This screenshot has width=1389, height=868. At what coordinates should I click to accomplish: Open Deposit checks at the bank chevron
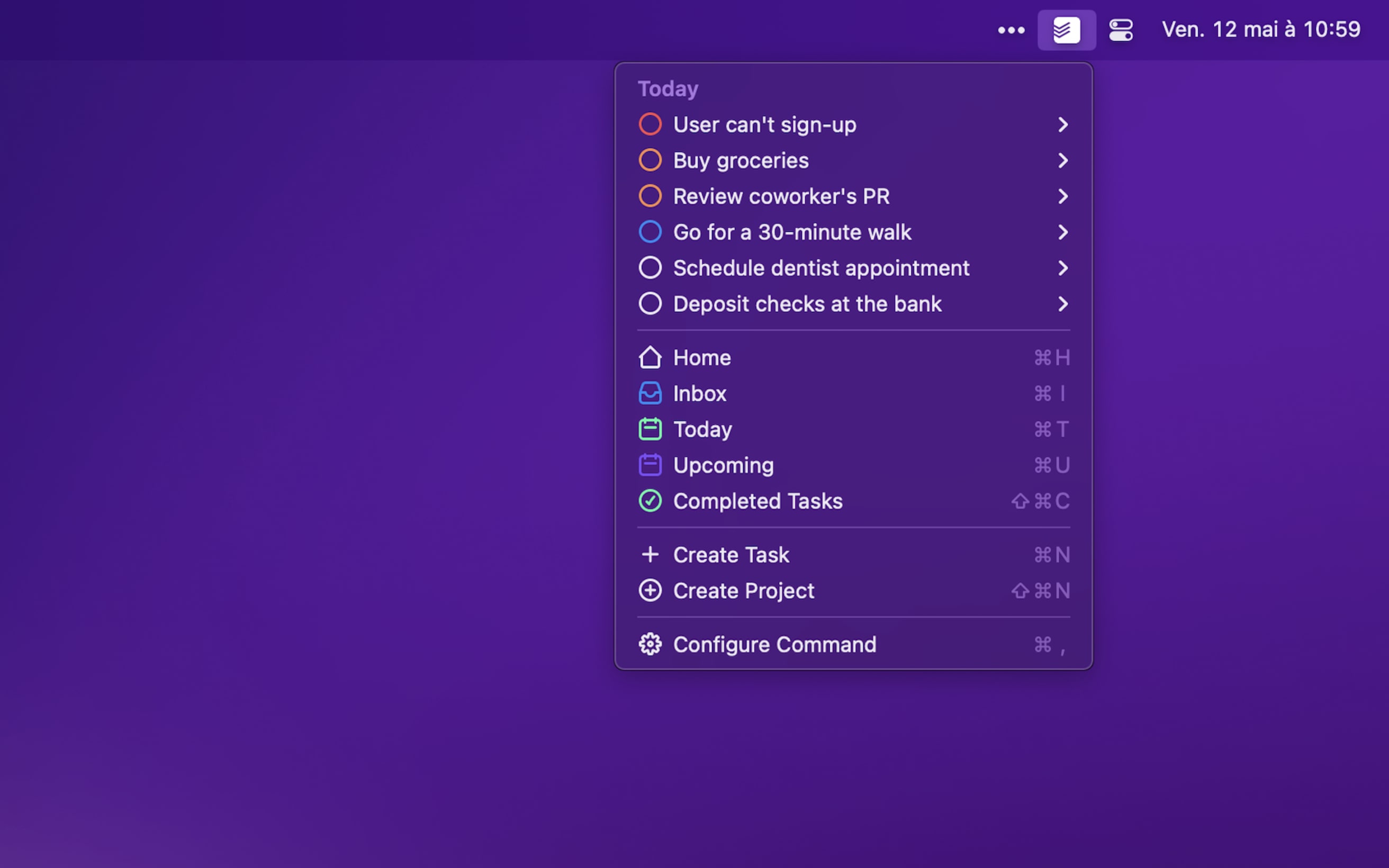(x=1062, y=304)
